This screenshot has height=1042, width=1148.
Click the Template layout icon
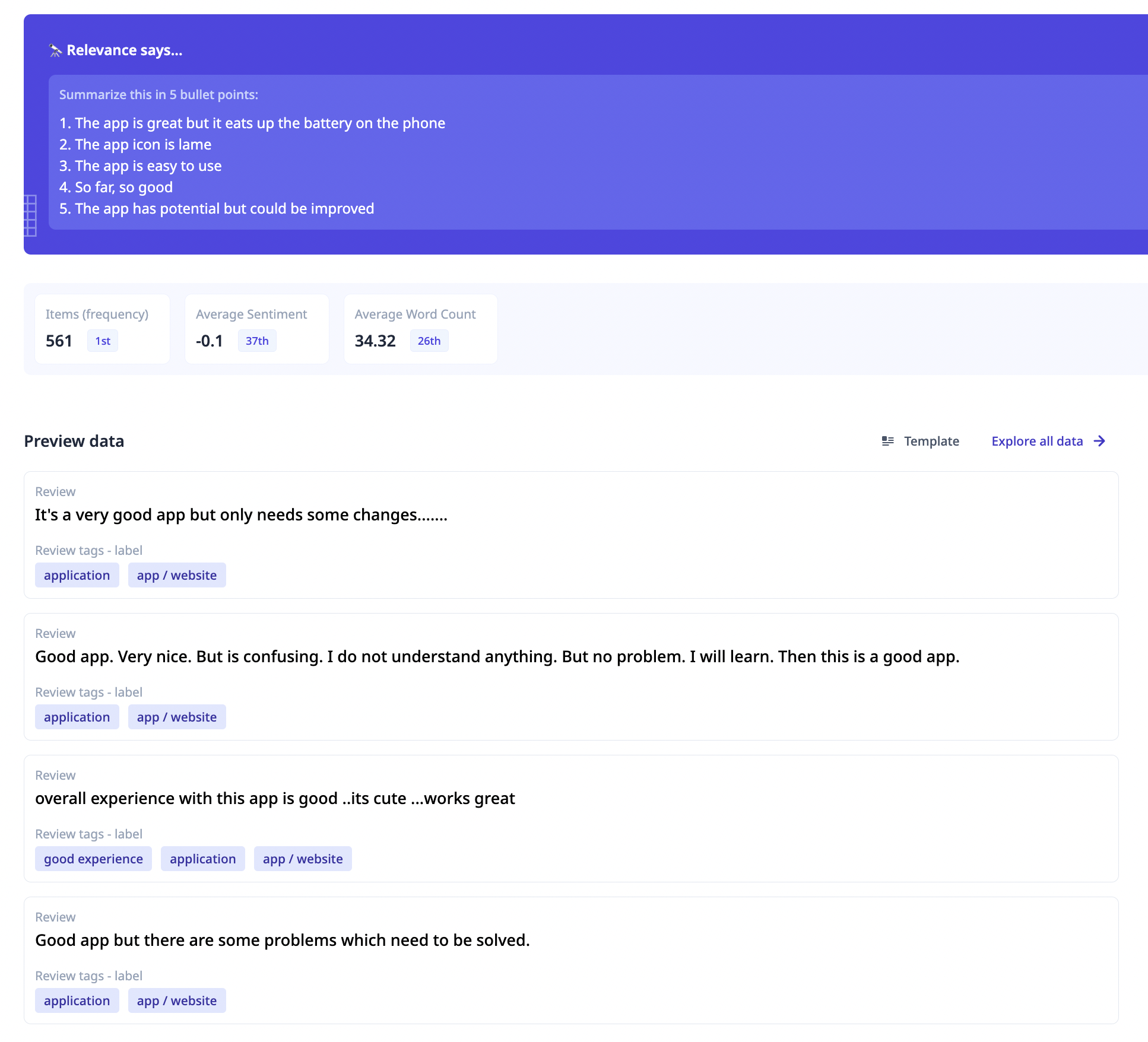click(887, 441)
